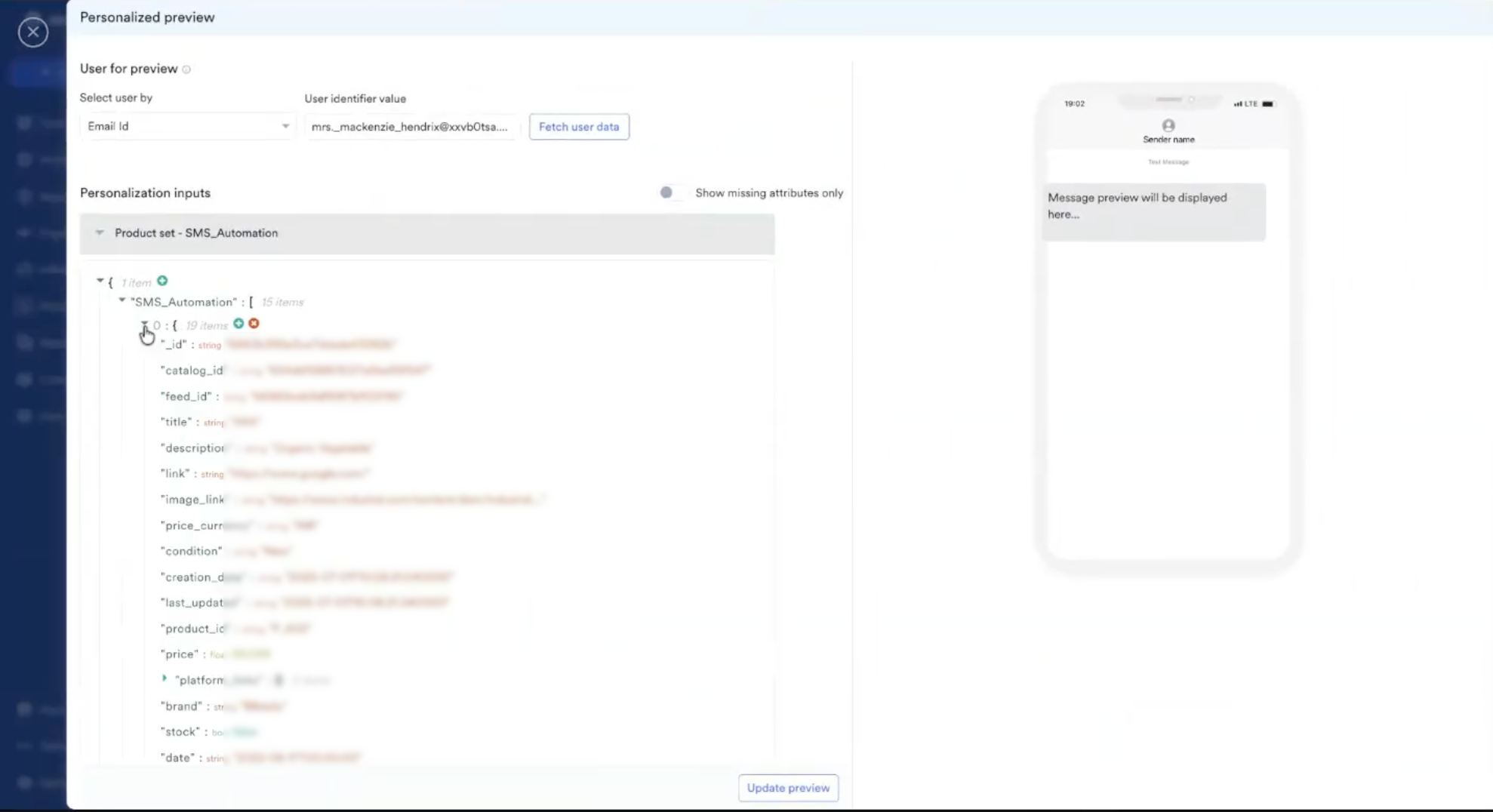Select the "price" key
This screenshot has height=812, width=1493.
click(x=180, y=654)
